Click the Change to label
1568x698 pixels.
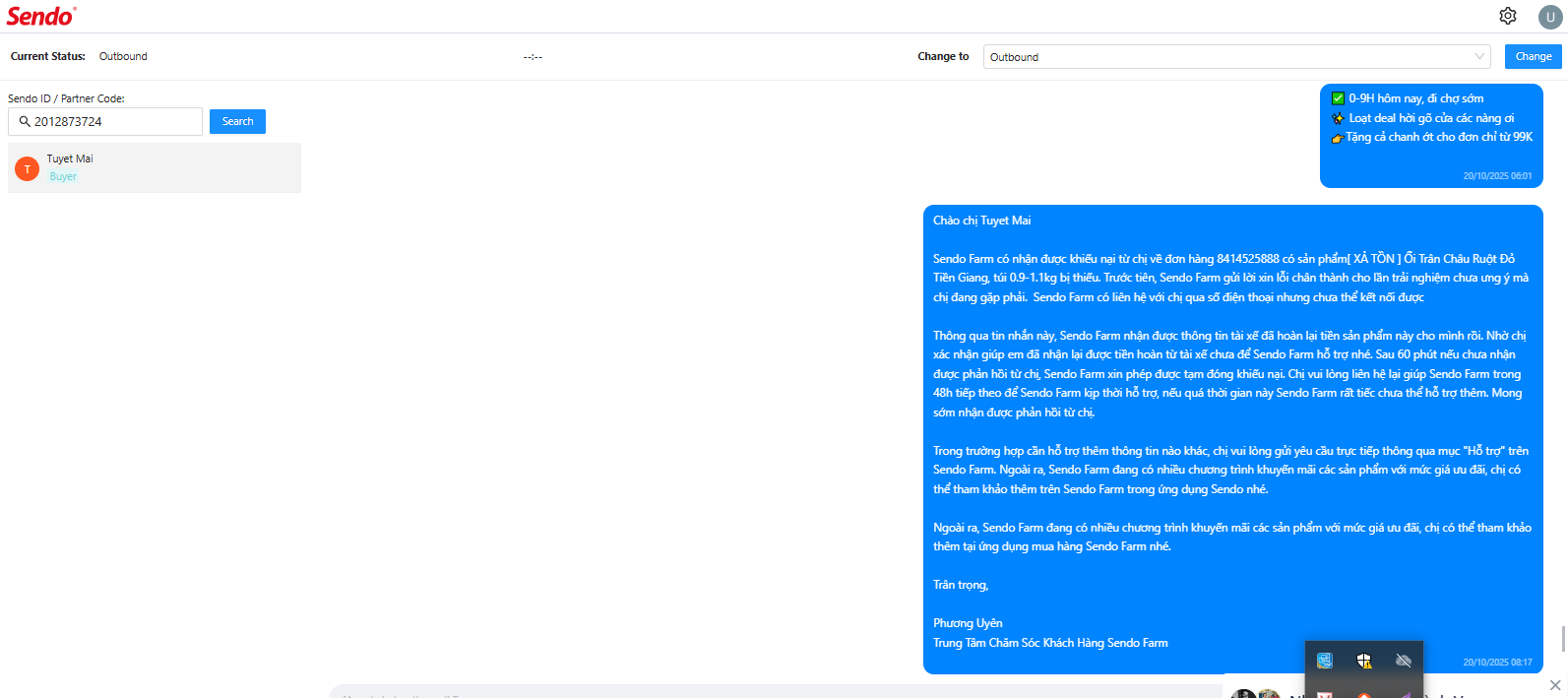click(x=943, y=56)
